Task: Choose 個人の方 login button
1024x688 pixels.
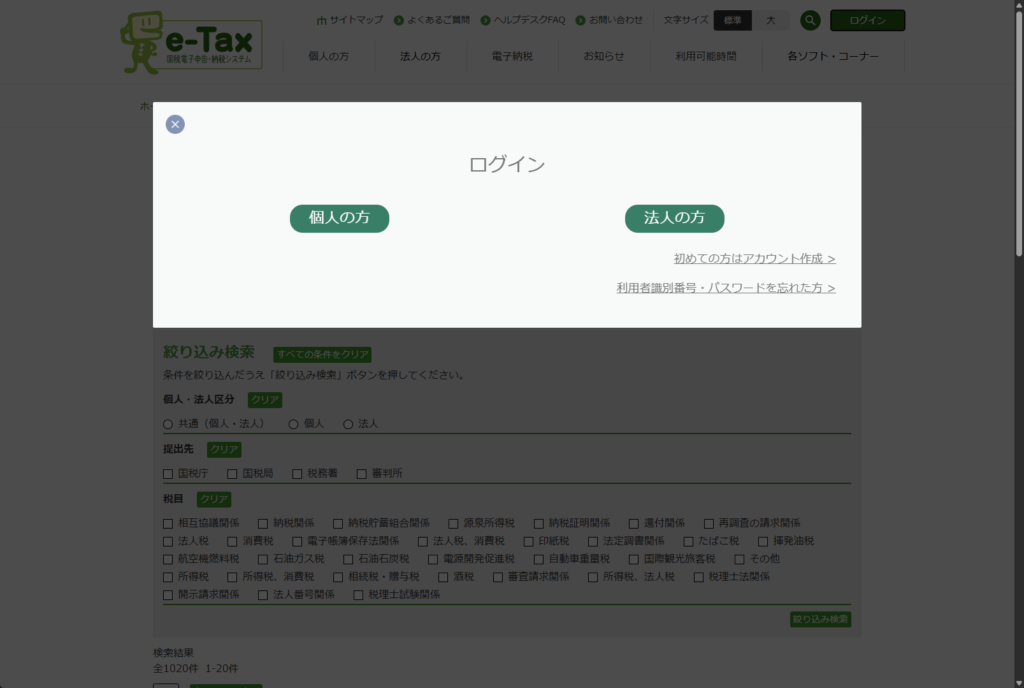Action: (x=339, y=218)
